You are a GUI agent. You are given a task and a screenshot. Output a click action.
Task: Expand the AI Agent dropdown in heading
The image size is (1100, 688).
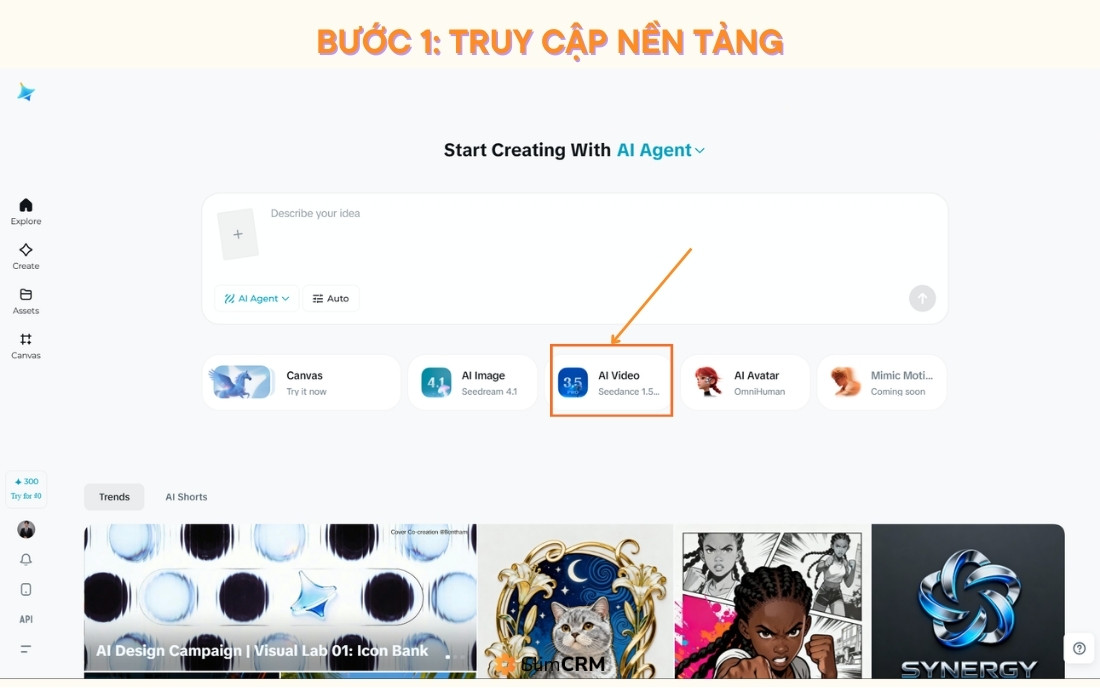(x=660, y=150)
